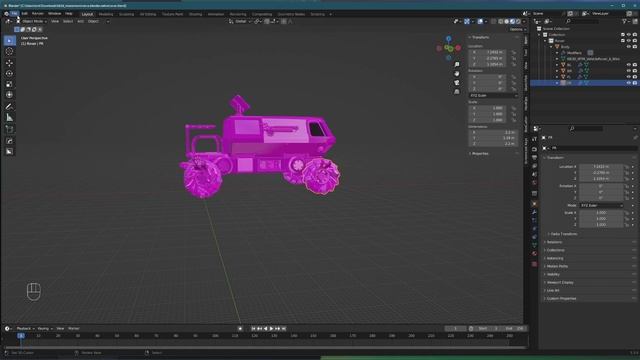Open the Object Mode dropdown
Screen dimensions: 640x360
(x=32, y=21)
